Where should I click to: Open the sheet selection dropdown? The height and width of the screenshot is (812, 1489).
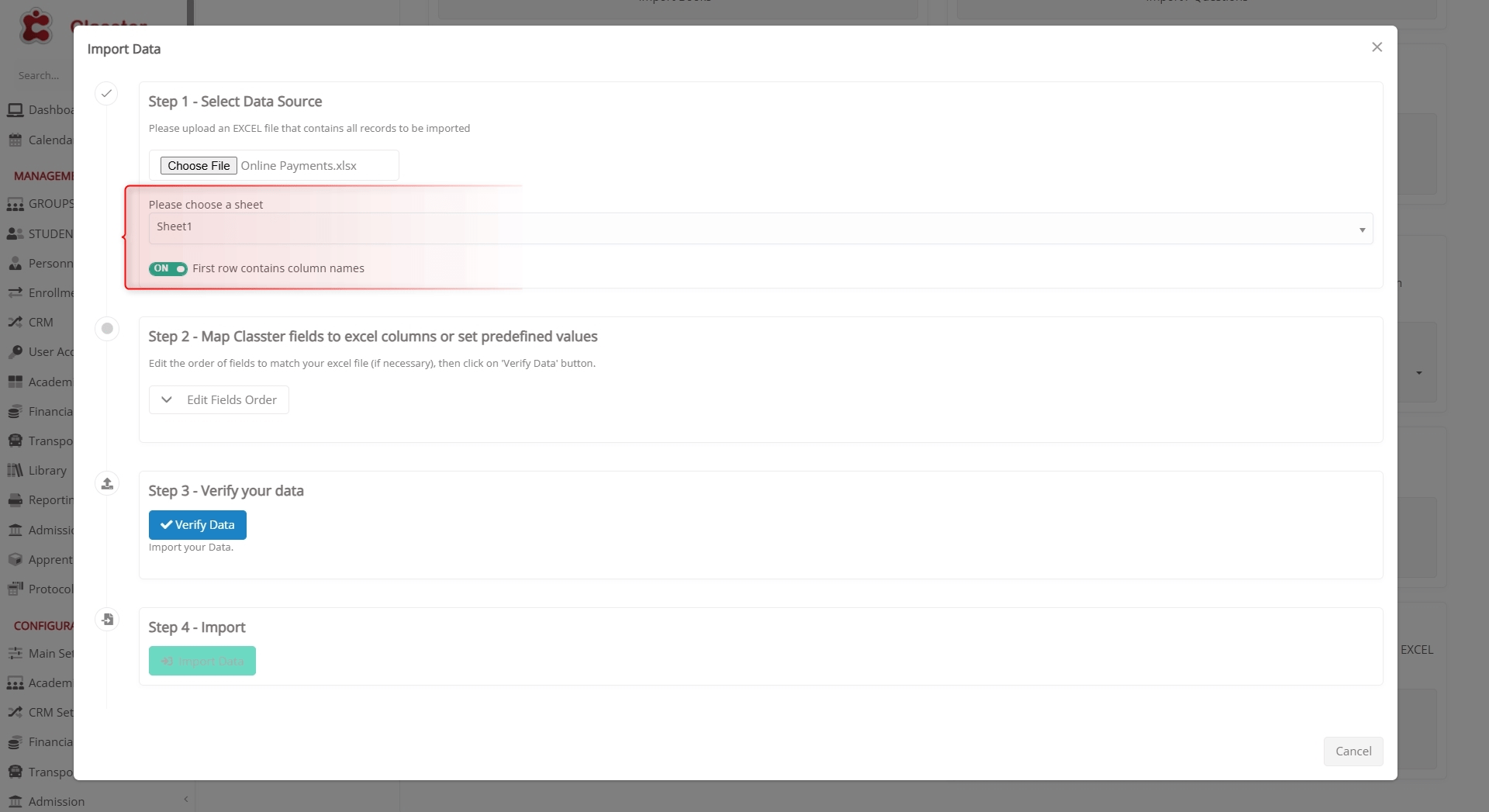[x=760, y=228]
